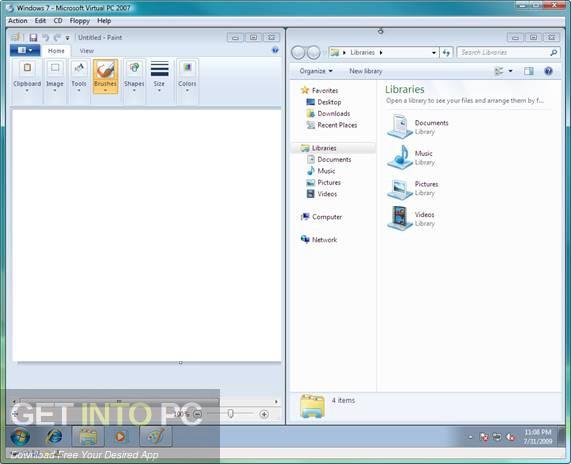Select Favorites in navigation pane

pos(319,90)
